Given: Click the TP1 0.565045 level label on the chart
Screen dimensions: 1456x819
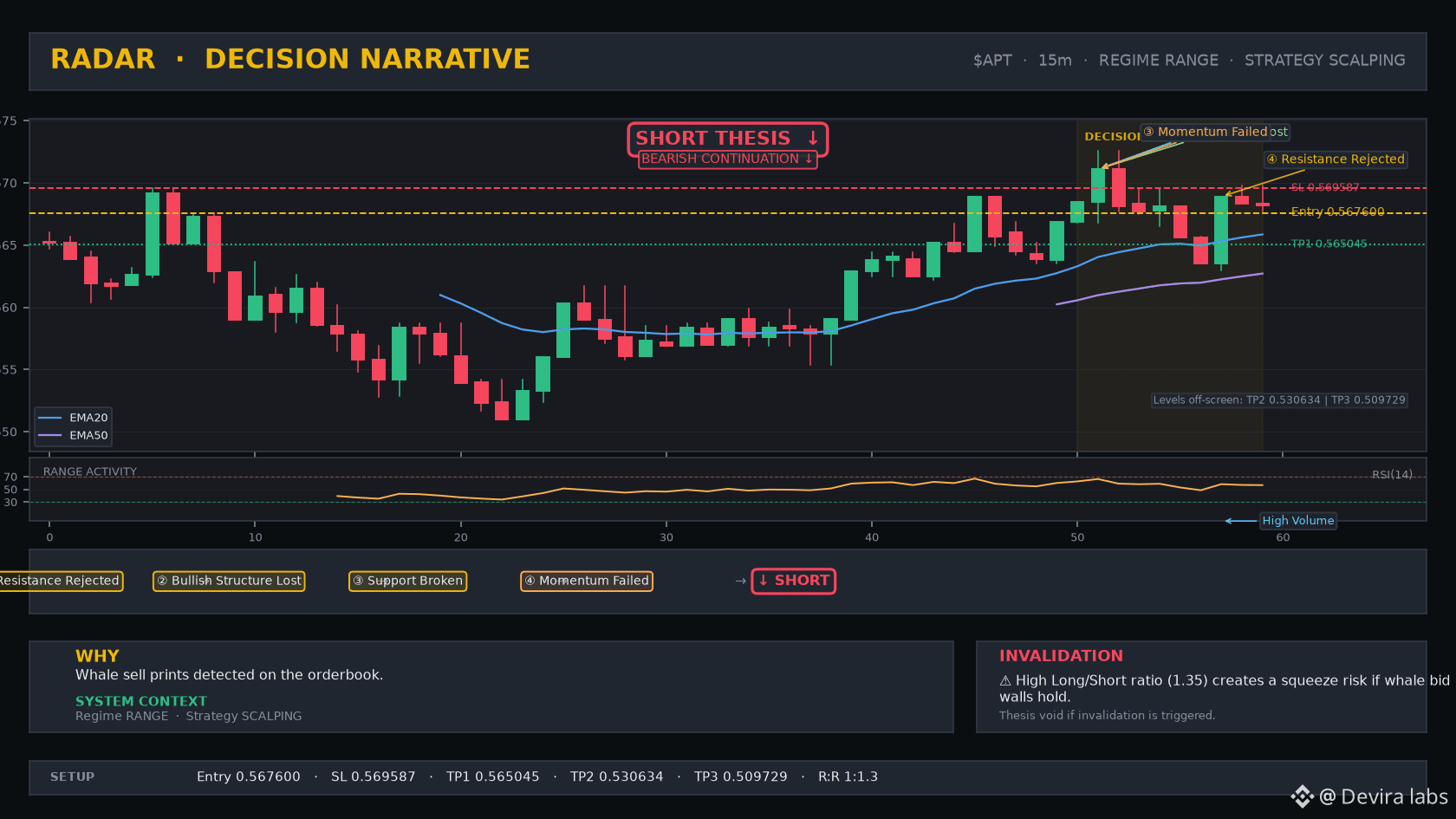Looking at the screenshot, I should 1329,244.
